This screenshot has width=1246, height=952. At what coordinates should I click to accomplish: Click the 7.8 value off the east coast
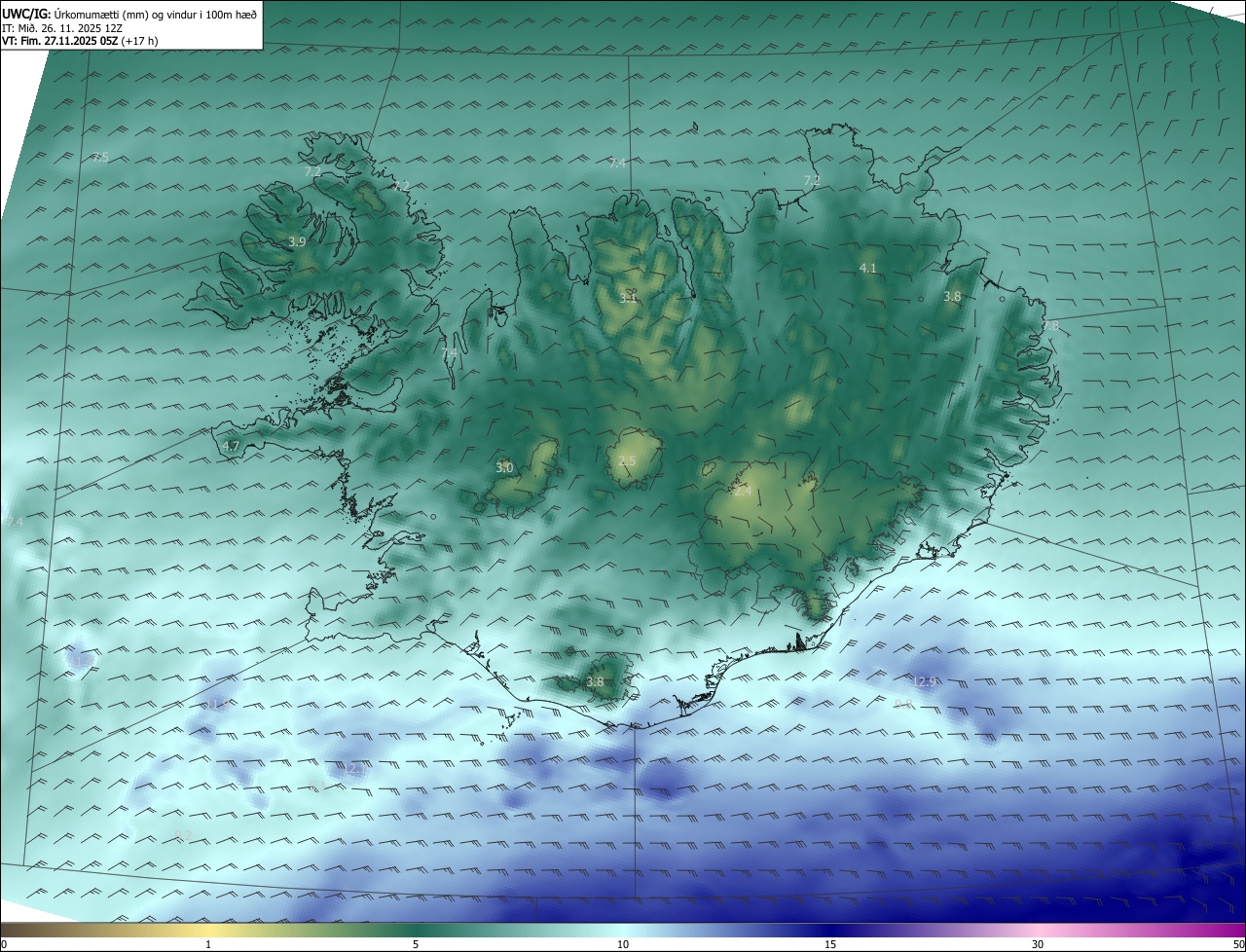pyautogui.click(x=1050, y=326)
